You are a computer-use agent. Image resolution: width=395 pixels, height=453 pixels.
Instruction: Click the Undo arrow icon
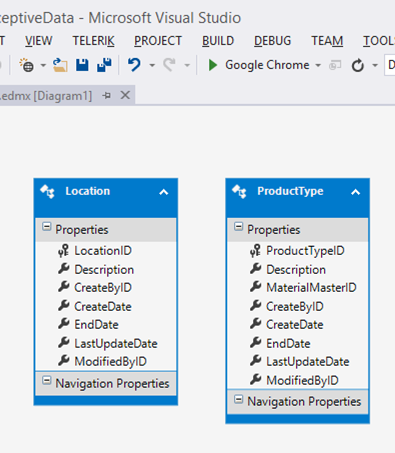[134, 65]
